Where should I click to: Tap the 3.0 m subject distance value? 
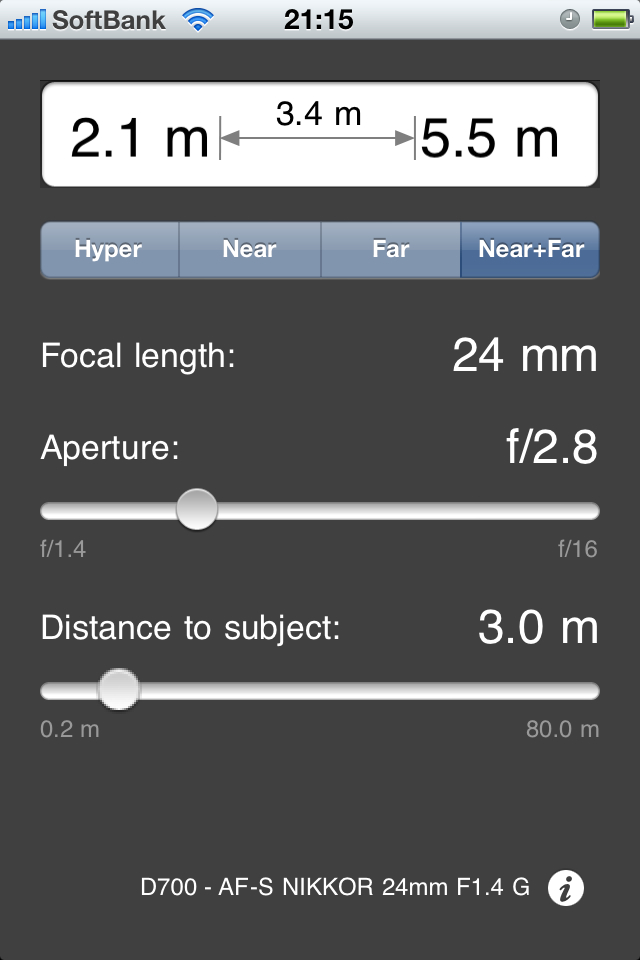click(537, 628)
